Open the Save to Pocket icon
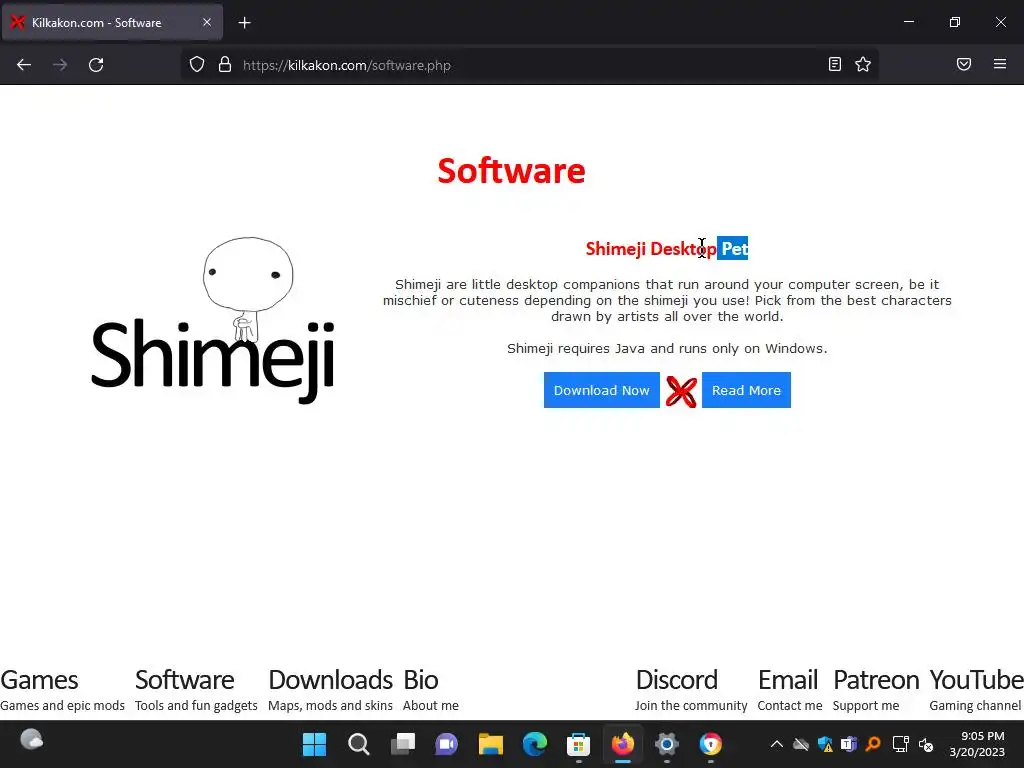 pyautogui.click(x=964, y=64)
